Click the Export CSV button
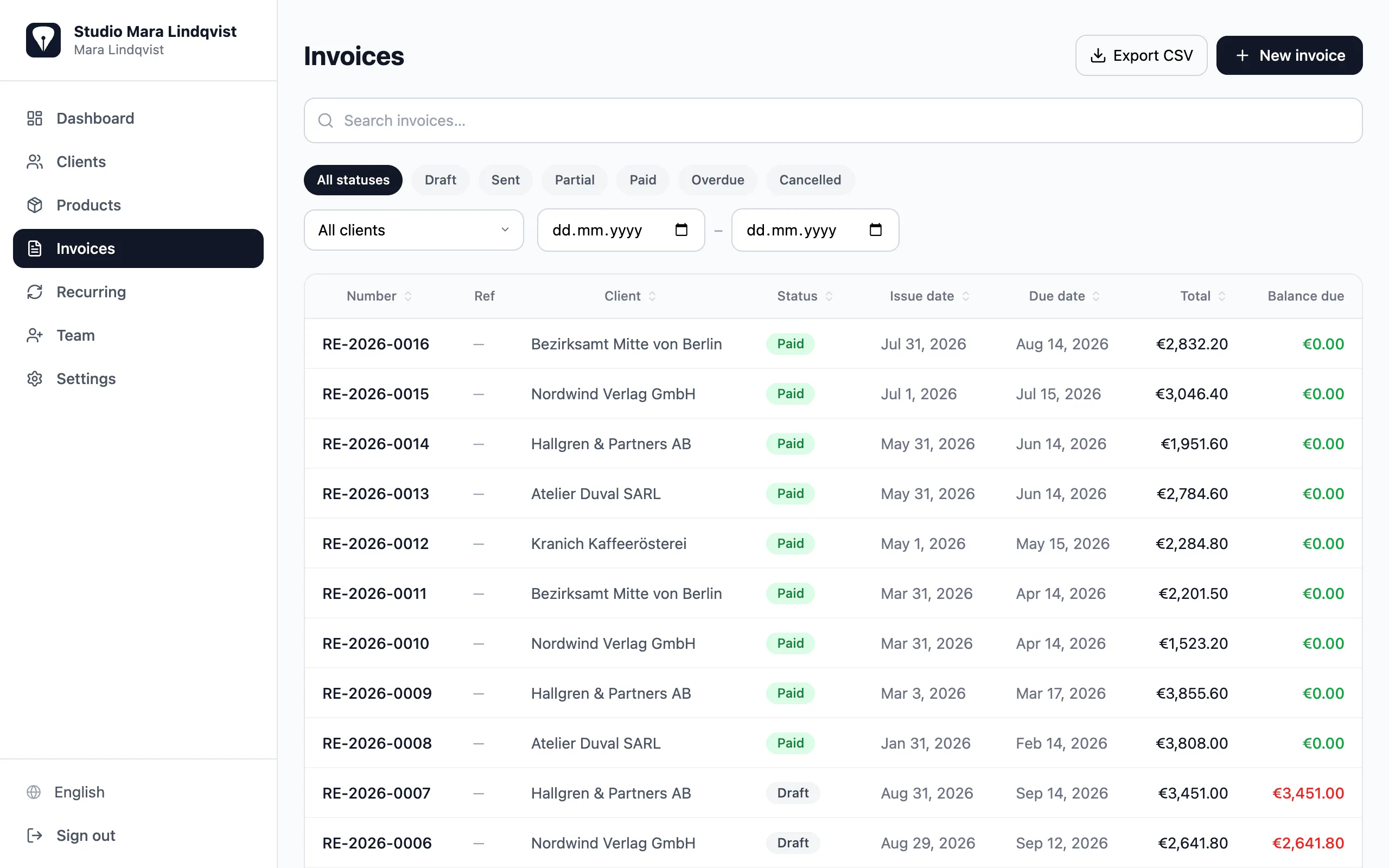Image resolution: width=1389 pixels, height=868 pixels. (1141, 55)
